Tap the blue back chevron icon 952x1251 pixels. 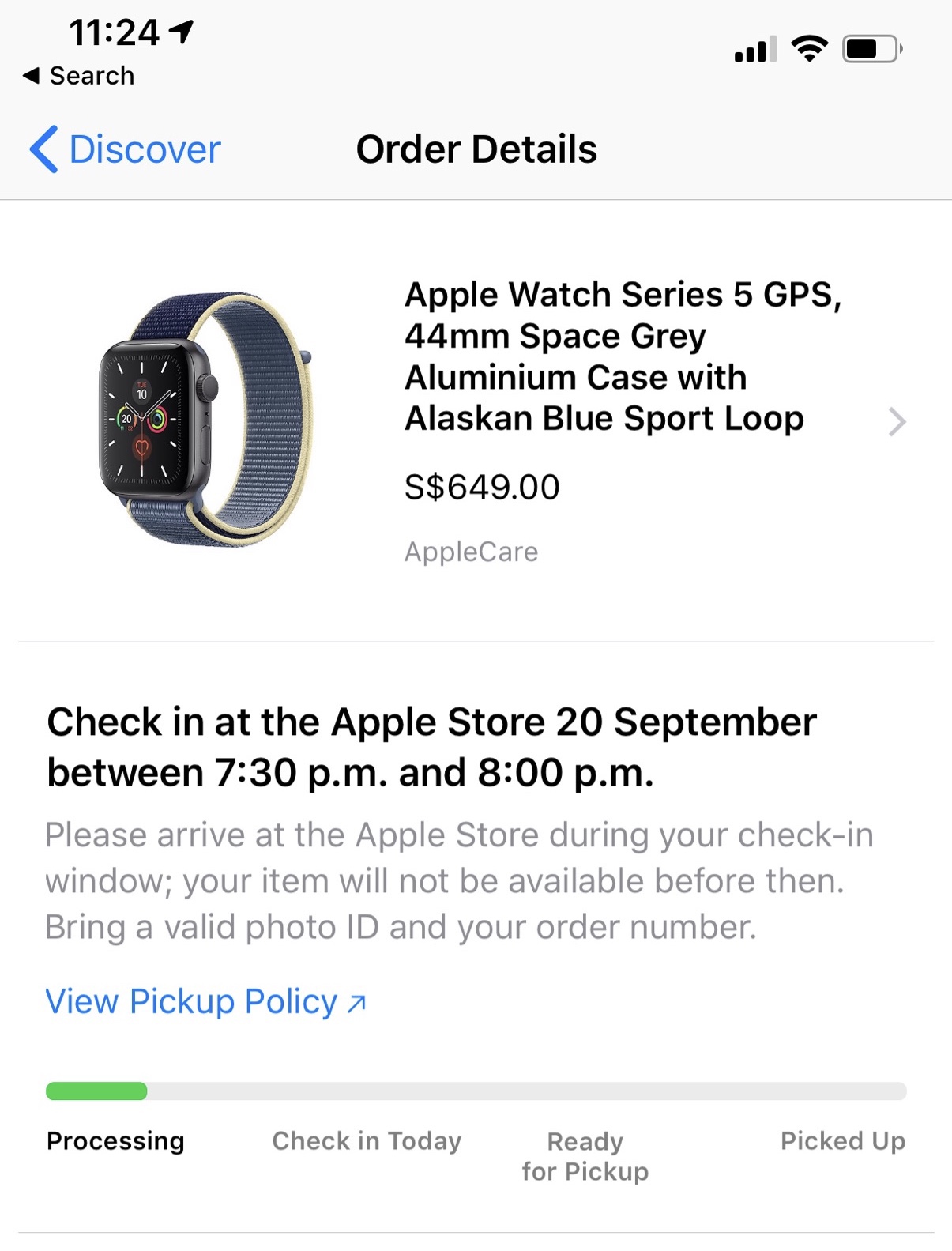(43, 149)
